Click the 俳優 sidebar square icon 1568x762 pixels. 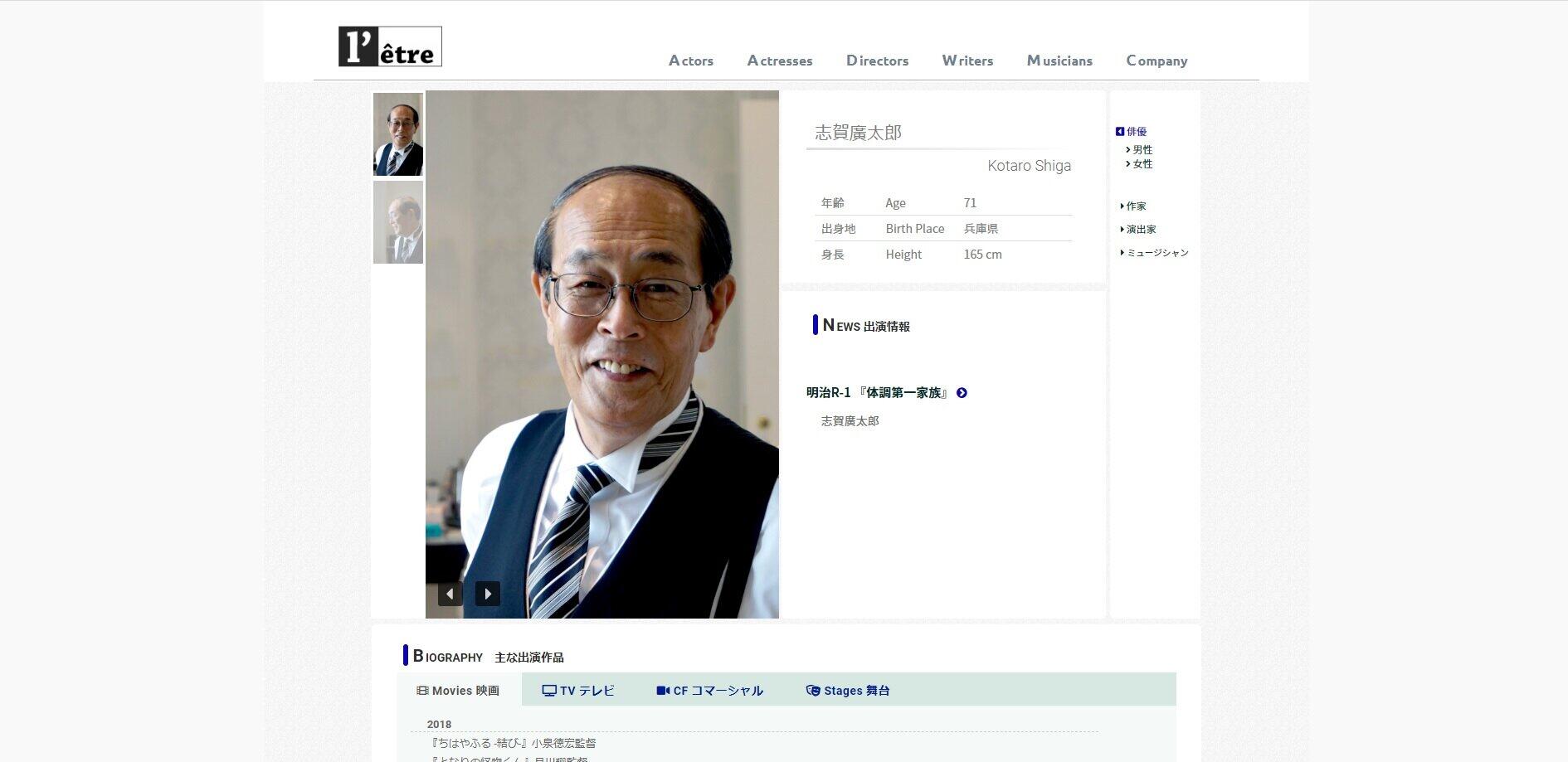tap(1120, 132)
